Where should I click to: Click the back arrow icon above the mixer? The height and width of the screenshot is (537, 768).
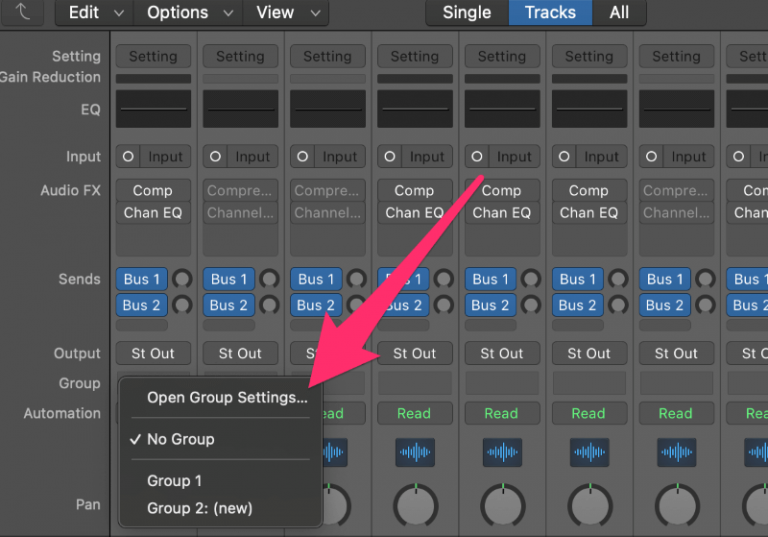point(23,12)
